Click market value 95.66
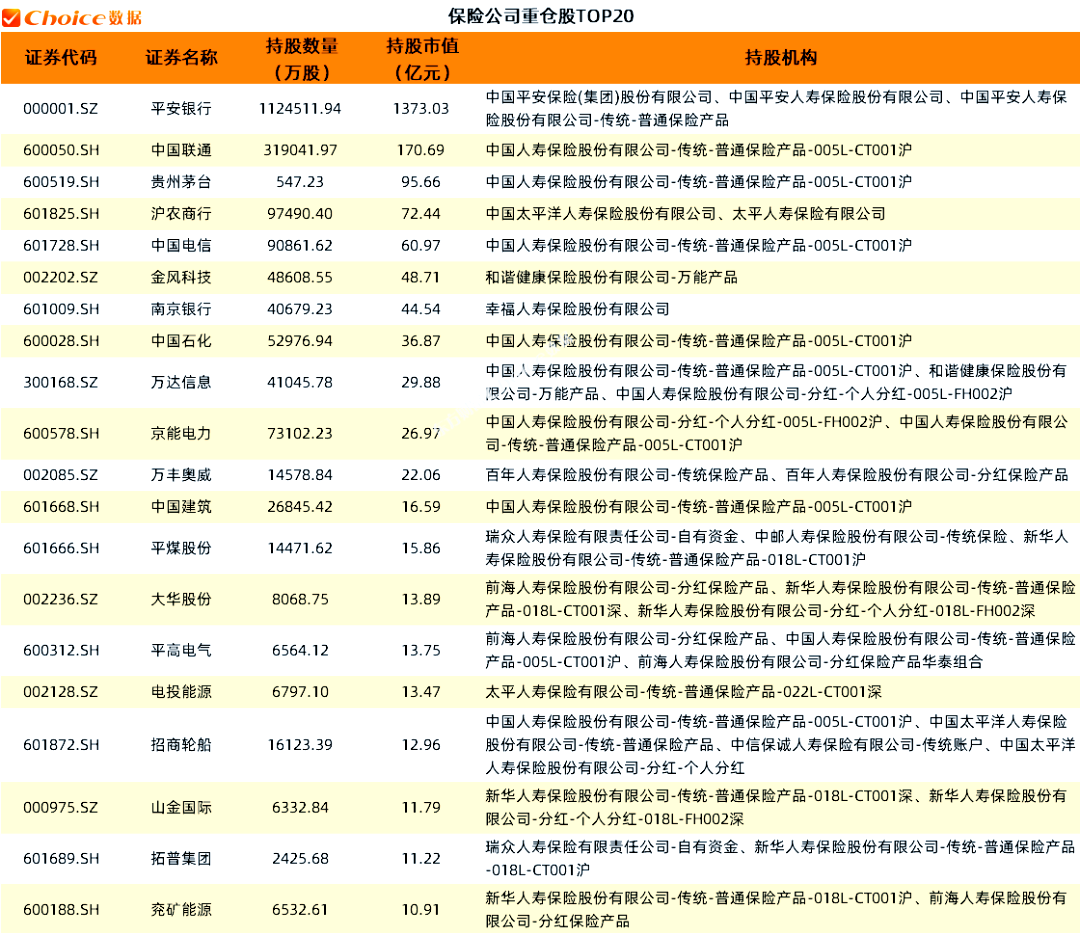Screen dimensions: 1080x933 (421, 182)
